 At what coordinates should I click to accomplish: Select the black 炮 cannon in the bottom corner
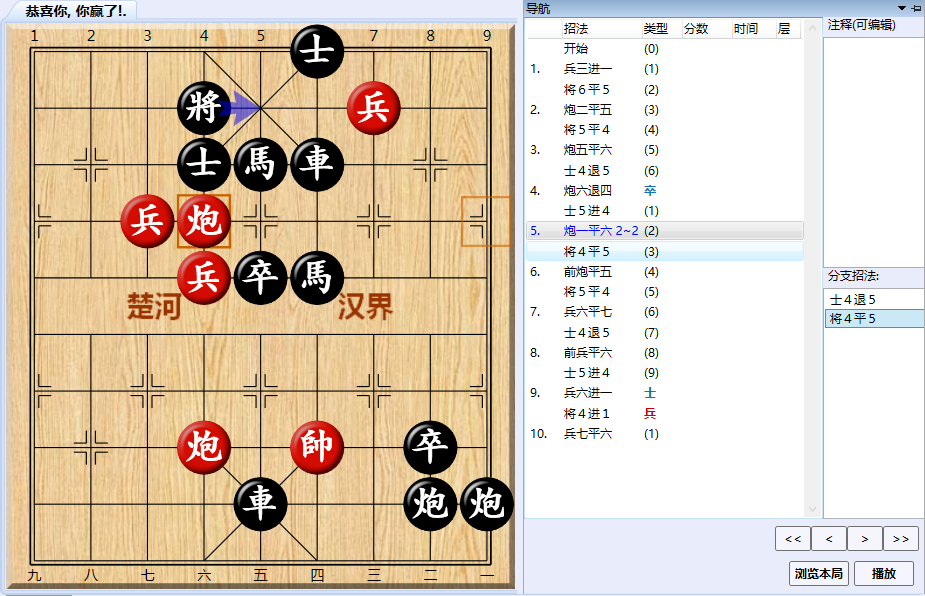point(486,505)
